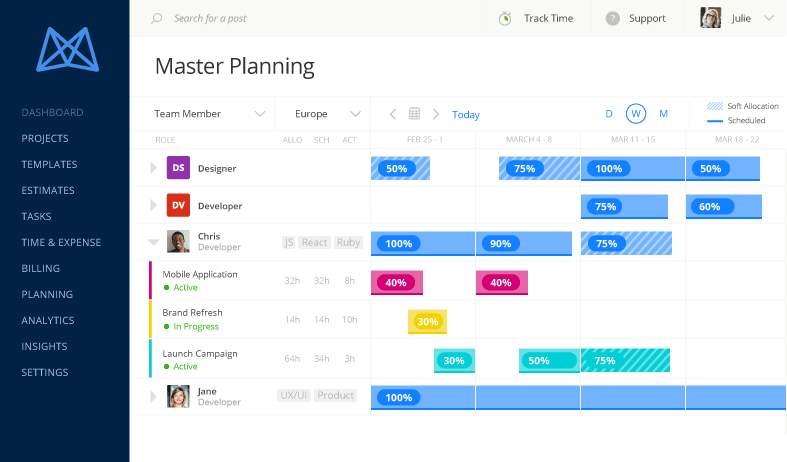787x462 pixels.
Task: Open Projects in the sidebar
Action: click(x=45, y=138)
